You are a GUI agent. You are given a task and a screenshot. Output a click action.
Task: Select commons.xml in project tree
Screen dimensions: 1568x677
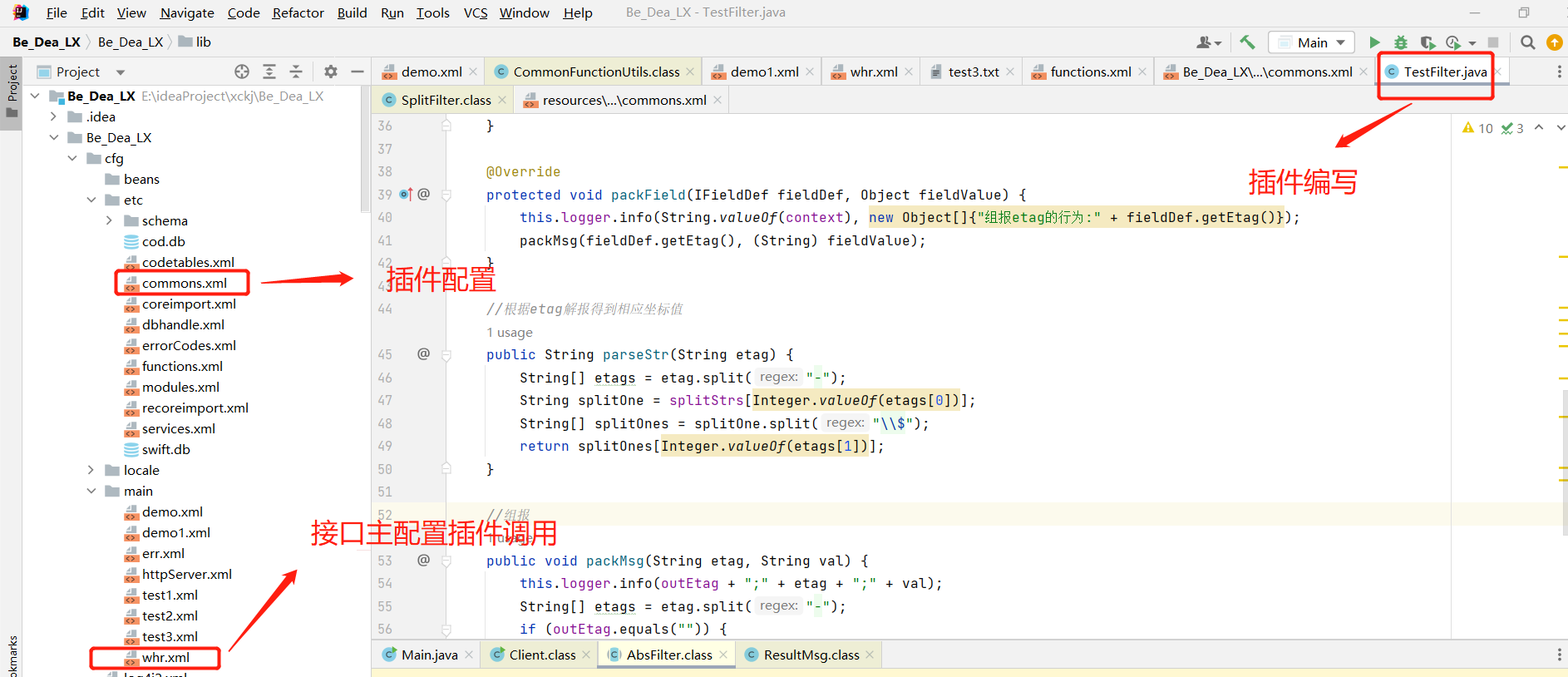click(184, 284)
